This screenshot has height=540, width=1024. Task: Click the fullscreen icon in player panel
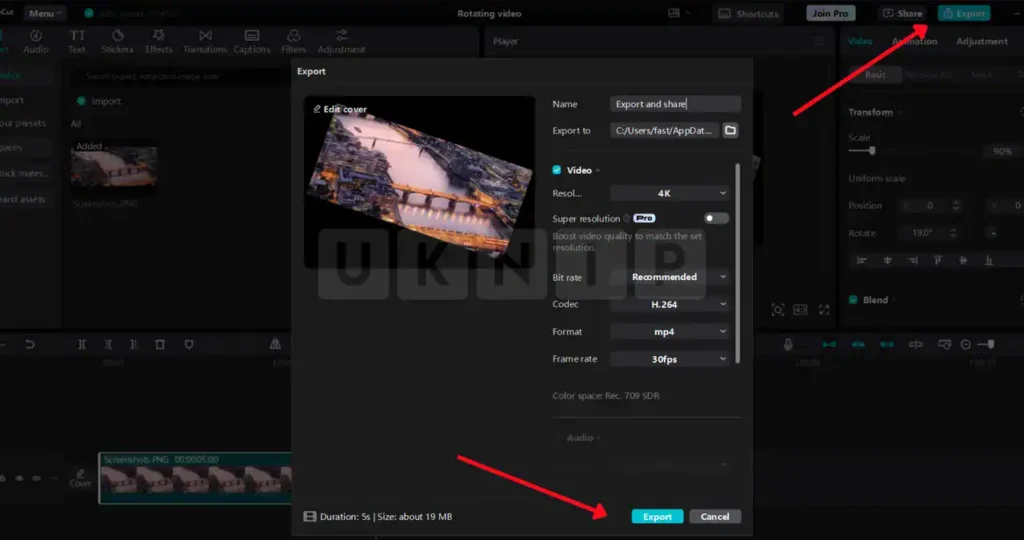(x=824, y=310)
